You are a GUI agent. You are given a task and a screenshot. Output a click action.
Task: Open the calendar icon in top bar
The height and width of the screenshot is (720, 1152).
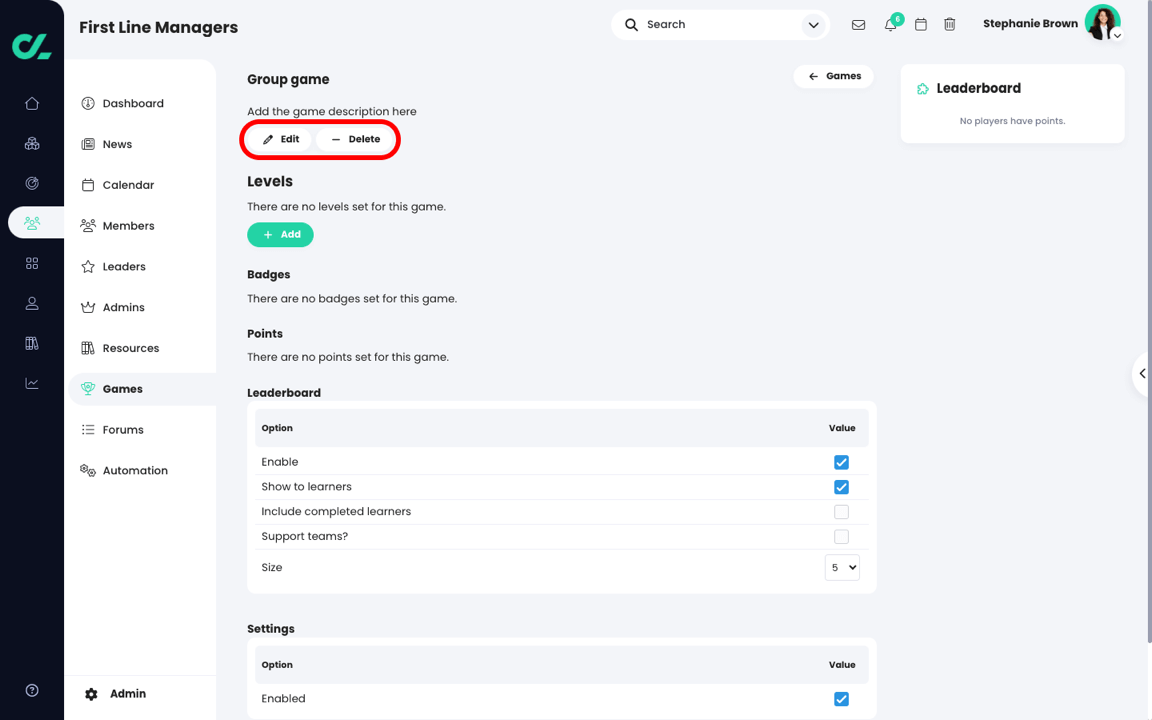921,25
